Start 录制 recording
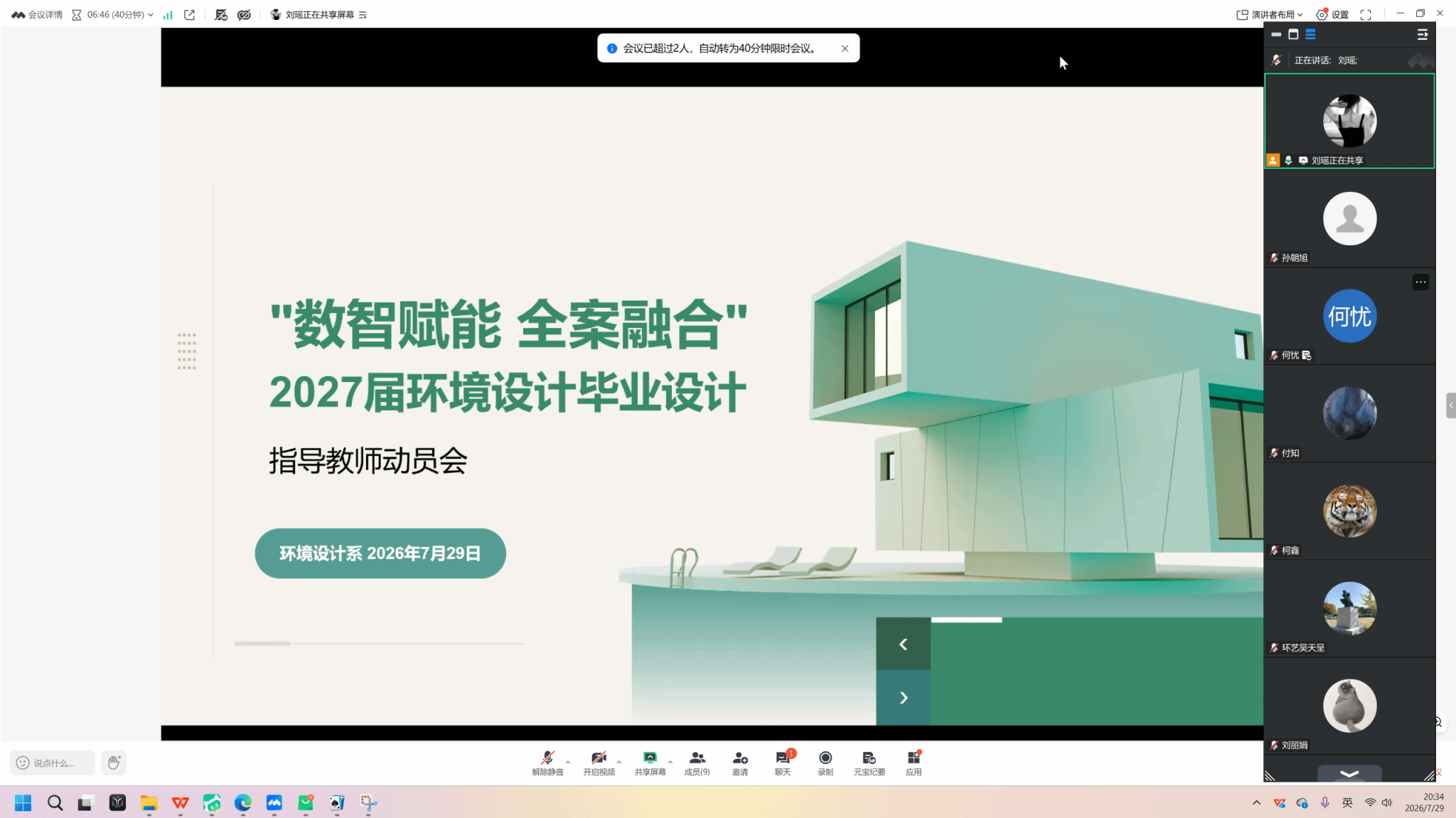This screenshot has width=1456, height=818. point(825,763)
